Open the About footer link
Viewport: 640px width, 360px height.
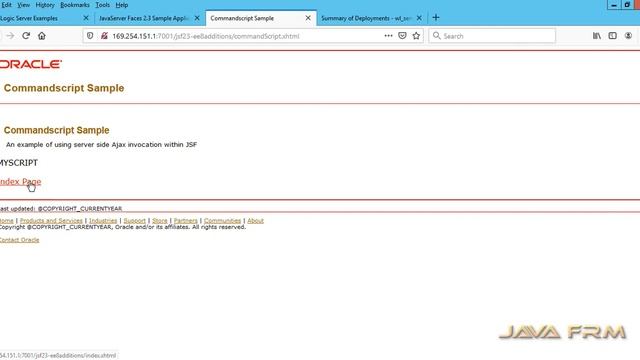(255, 220)
